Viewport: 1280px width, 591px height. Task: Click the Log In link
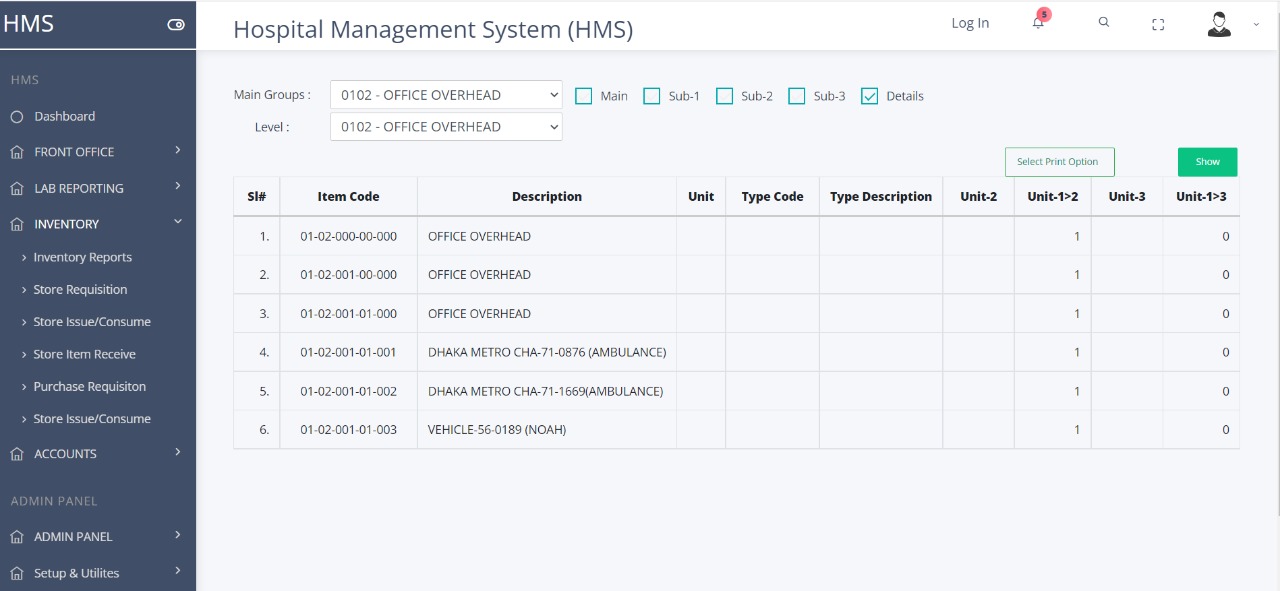tap(969, 22)
